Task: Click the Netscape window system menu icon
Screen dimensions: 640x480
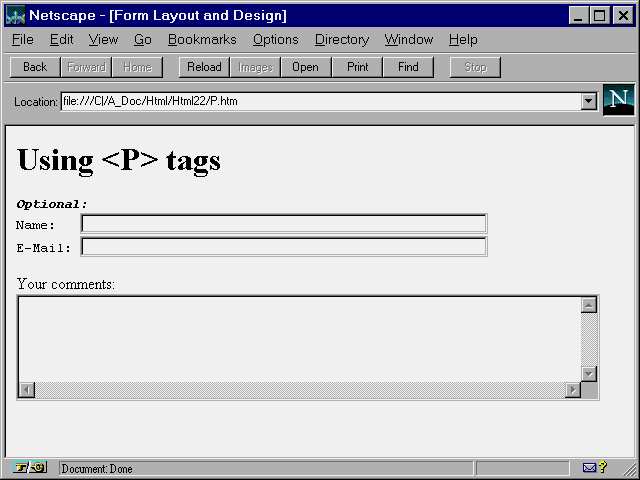Action: (x=15, y=15)
